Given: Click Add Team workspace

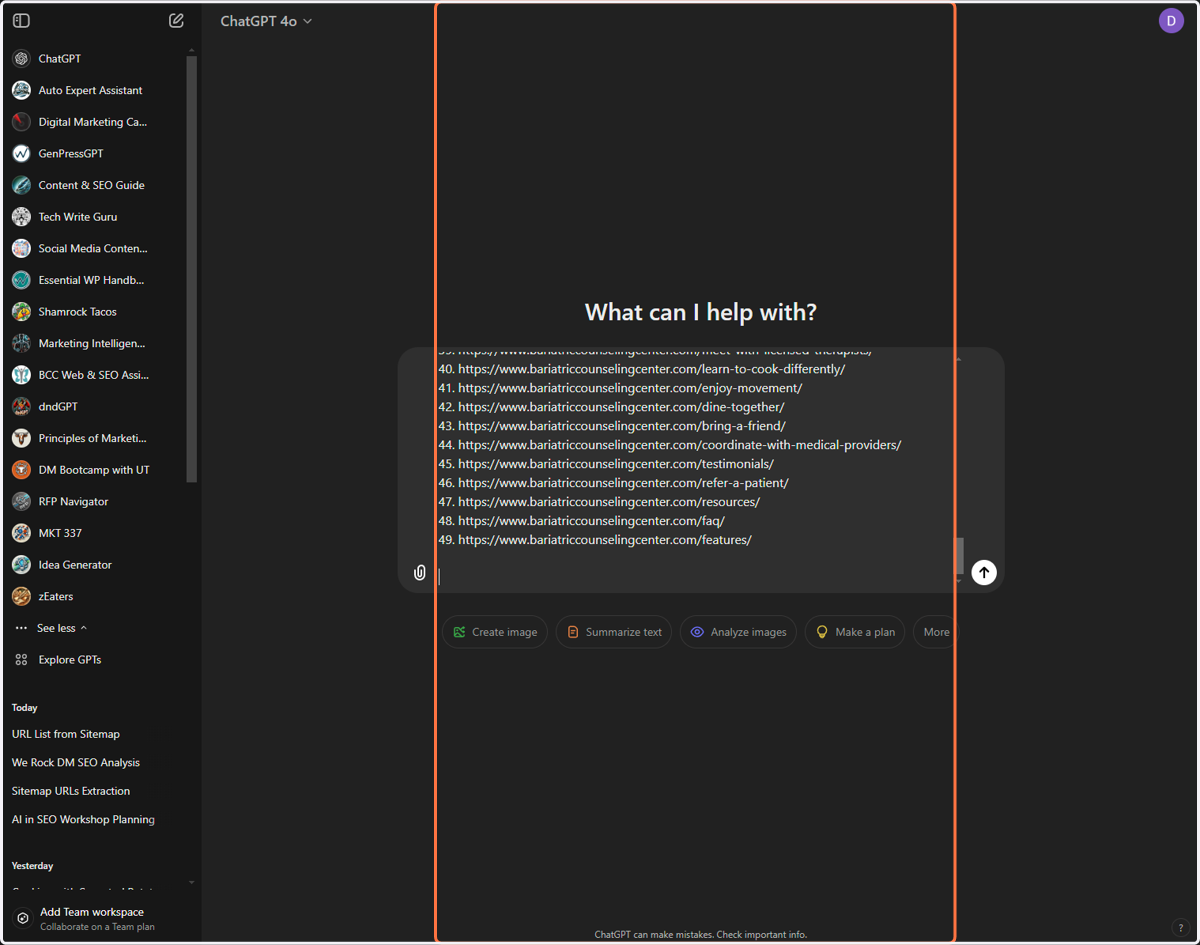Looking at the screenshot, I should (x=92, y=918).
